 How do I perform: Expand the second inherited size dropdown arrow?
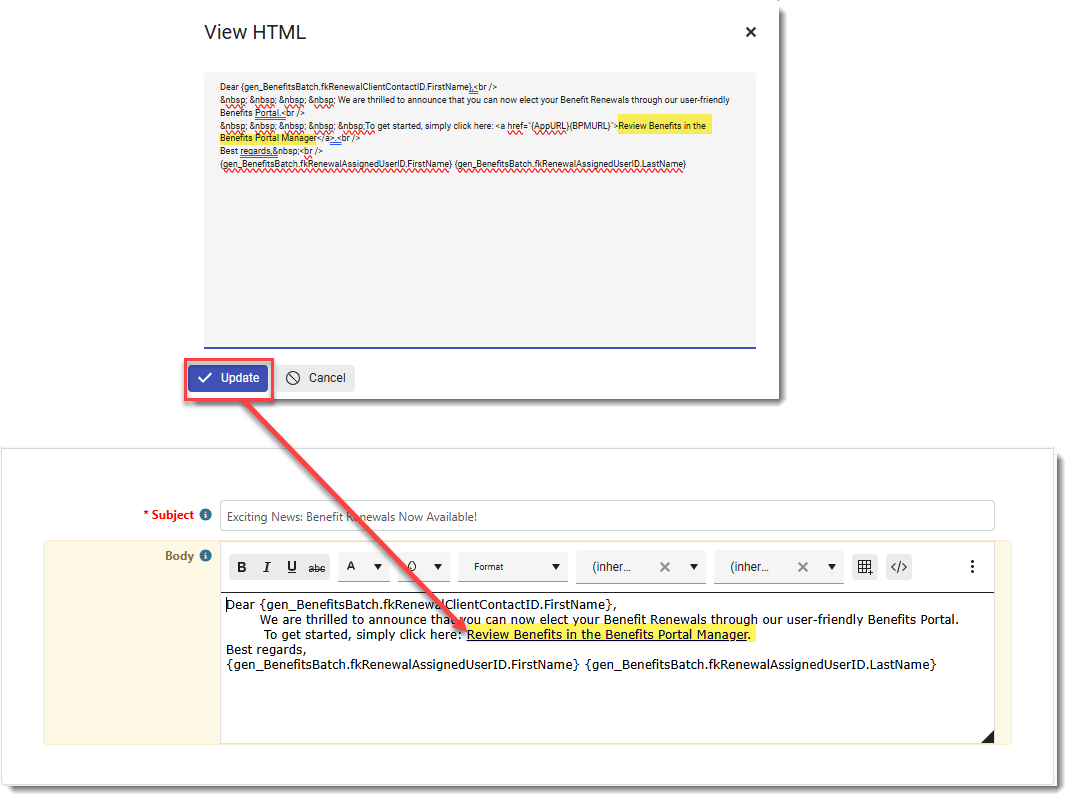pos(832,567)
